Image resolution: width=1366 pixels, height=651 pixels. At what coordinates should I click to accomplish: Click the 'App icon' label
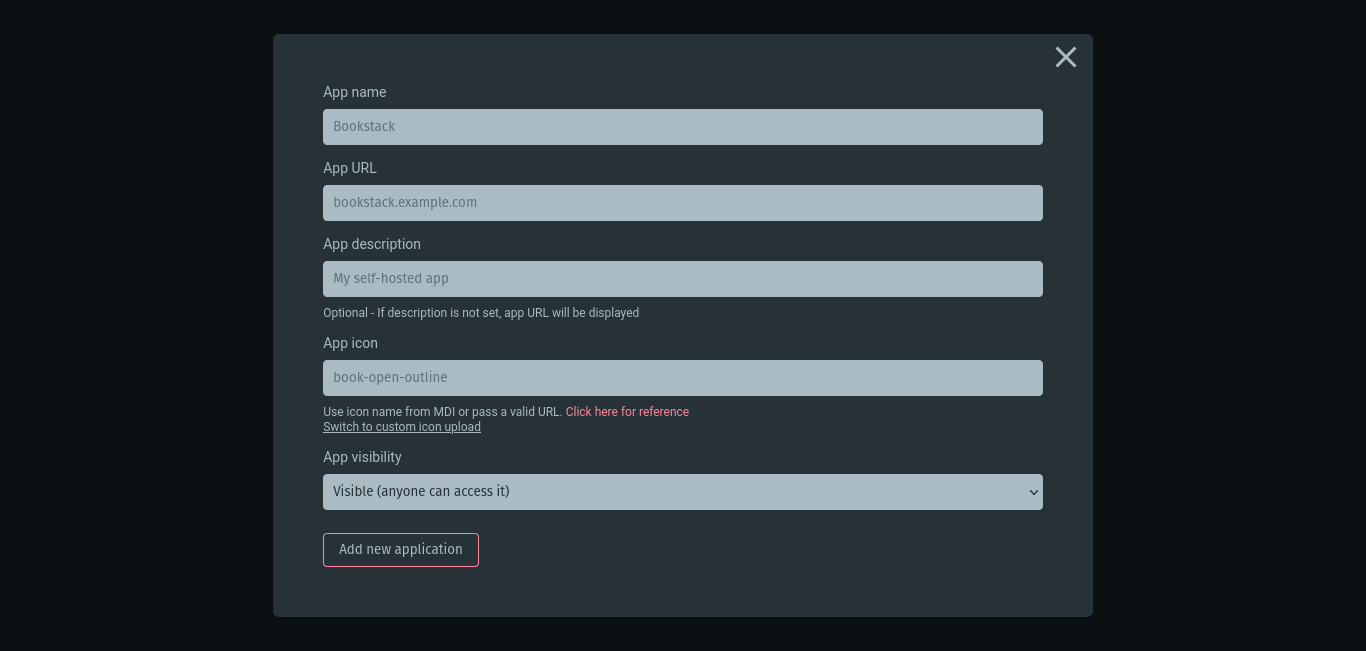pos(350,343)
